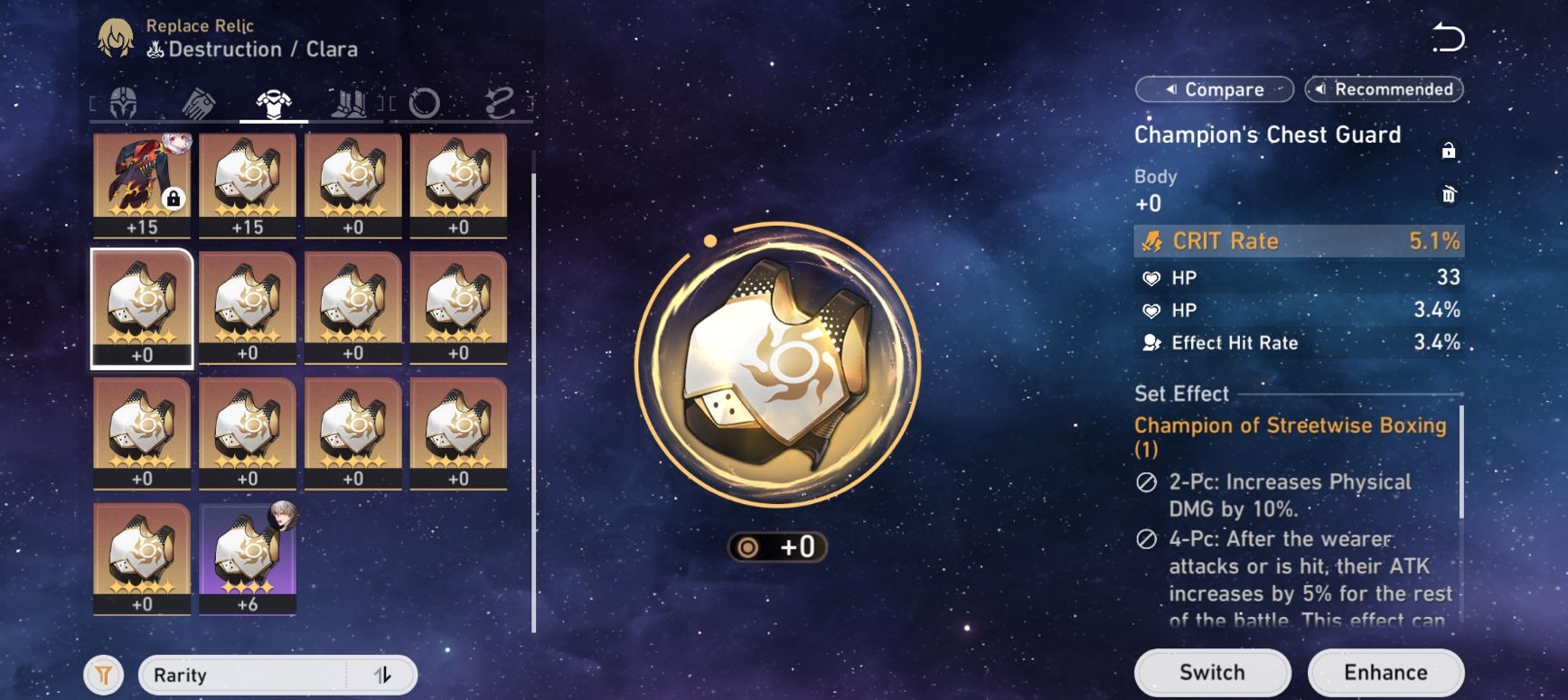Select the Hands relic slot tab

(198, 104)
